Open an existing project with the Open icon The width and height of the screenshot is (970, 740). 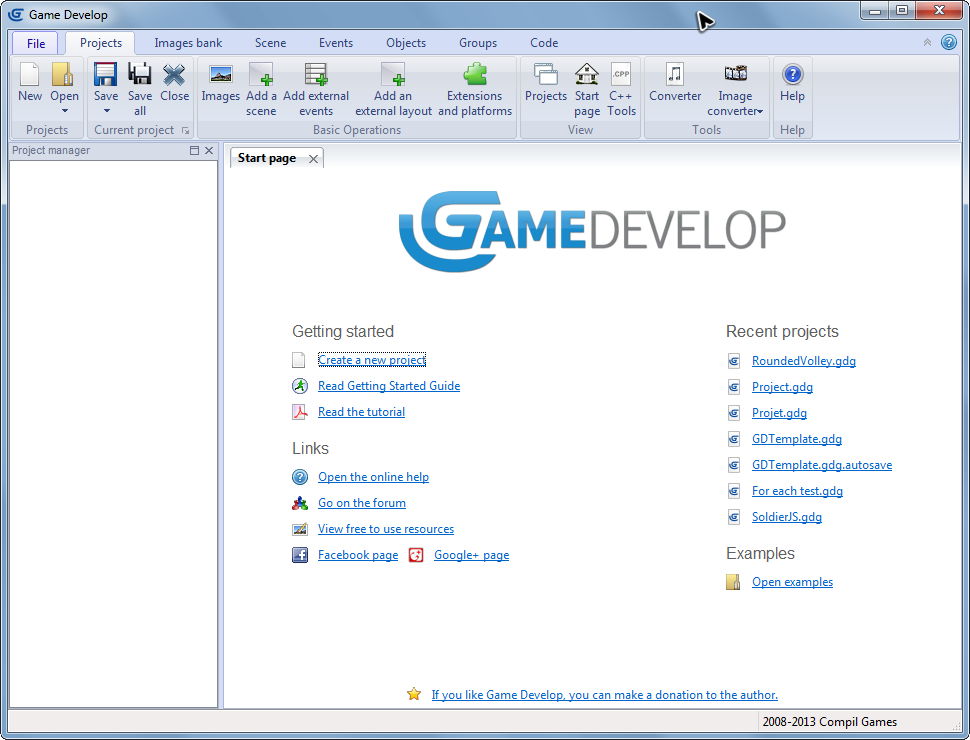click(64, 80)
